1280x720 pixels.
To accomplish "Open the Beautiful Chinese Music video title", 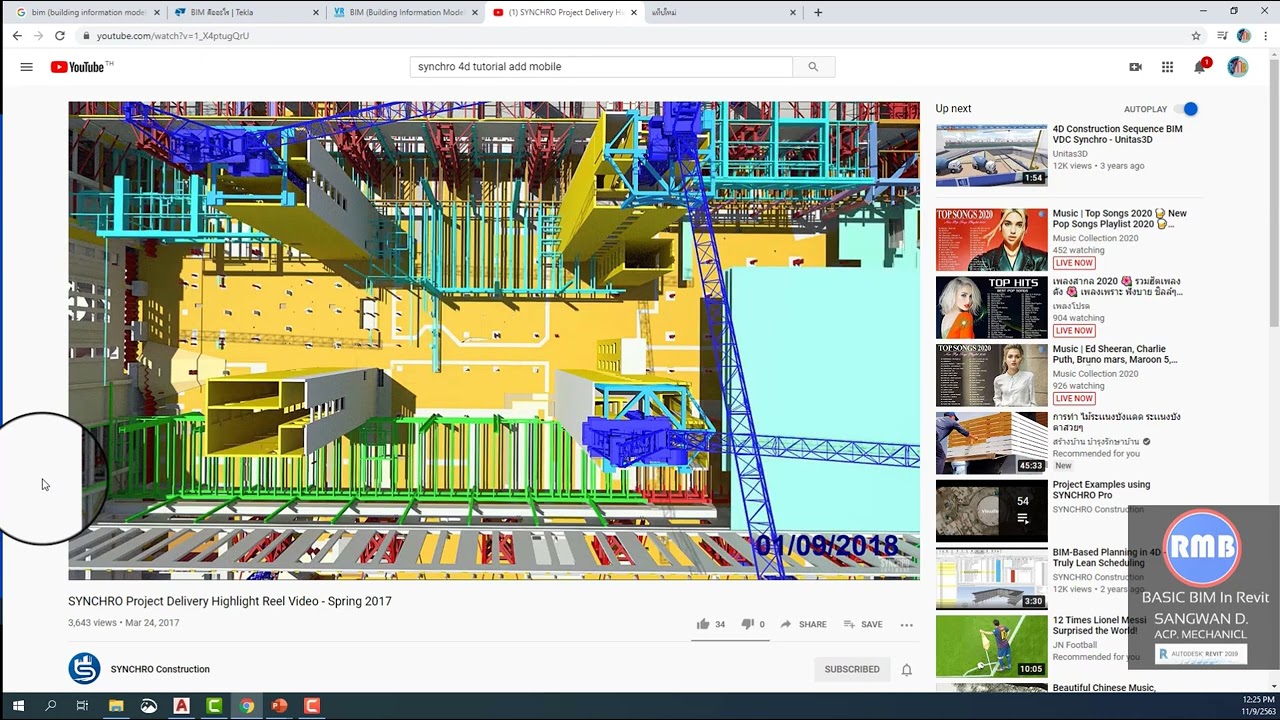I will (x=1104, y=688).
